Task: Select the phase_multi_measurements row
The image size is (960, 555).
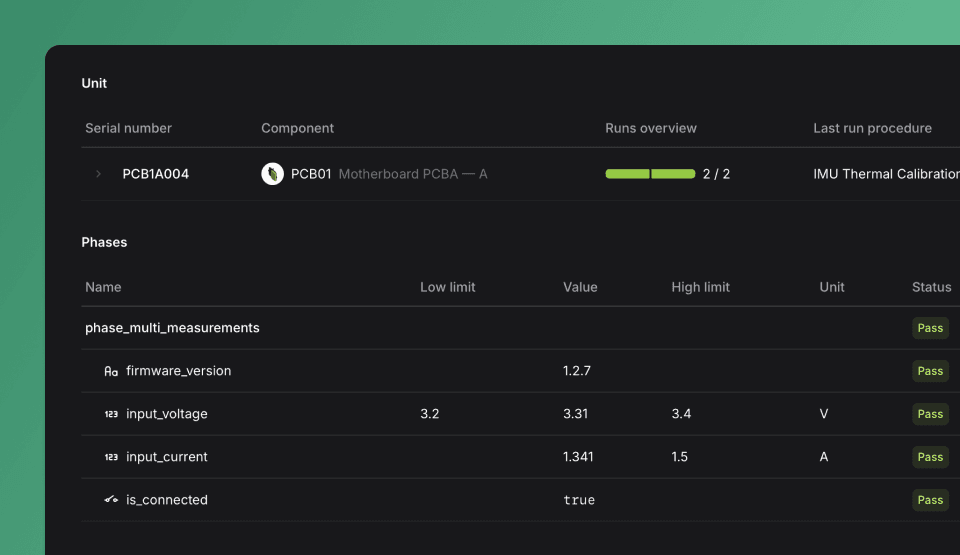Action: [520, 328]
